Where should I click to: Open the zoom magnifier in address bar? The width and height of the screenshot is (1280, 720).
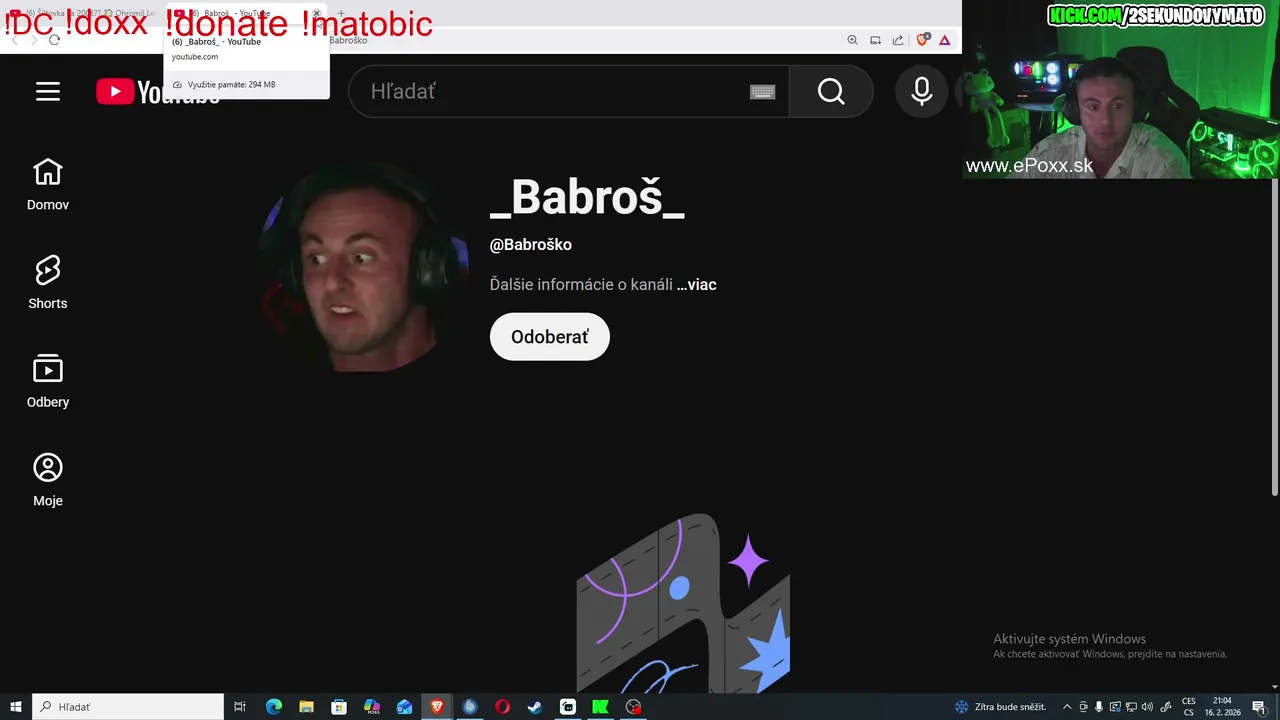point(852,40)
